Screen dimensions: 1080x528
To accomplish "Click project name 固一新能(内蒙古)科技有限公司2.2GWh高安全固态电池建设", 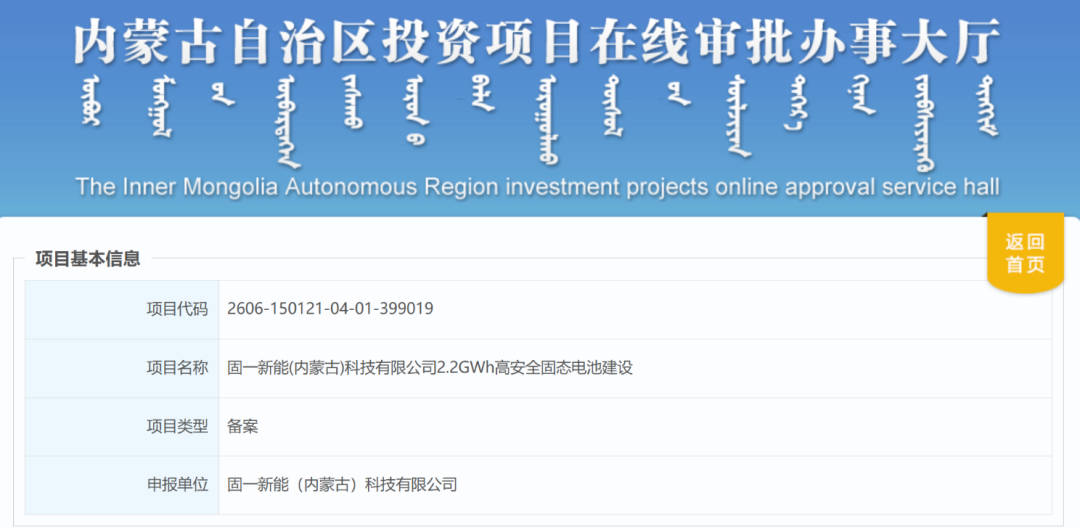I will click(430, 368).
